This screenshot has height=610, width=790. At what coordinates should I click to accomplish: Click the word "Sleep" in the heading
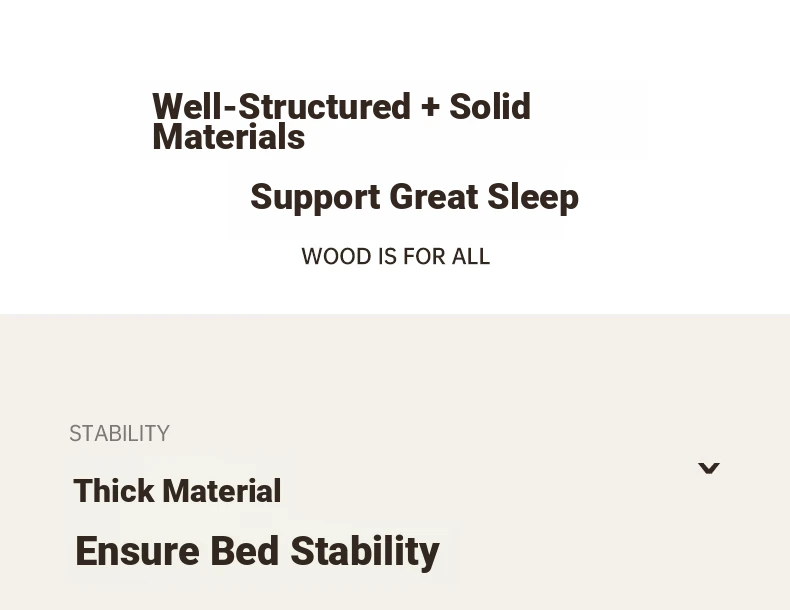[x=533, y=197]
